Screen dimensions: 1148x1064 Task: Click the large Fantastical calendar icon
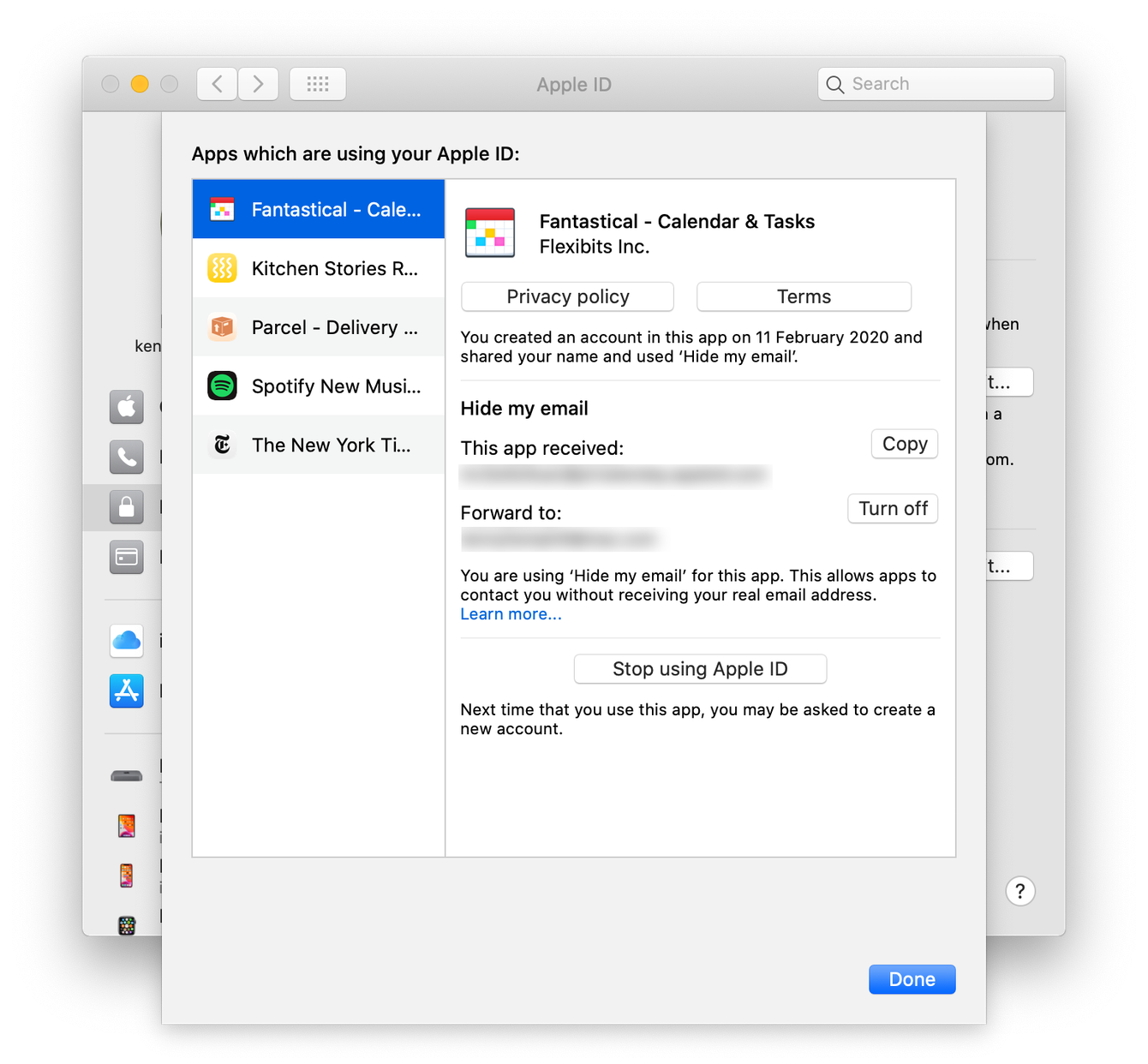click(490, 233)
